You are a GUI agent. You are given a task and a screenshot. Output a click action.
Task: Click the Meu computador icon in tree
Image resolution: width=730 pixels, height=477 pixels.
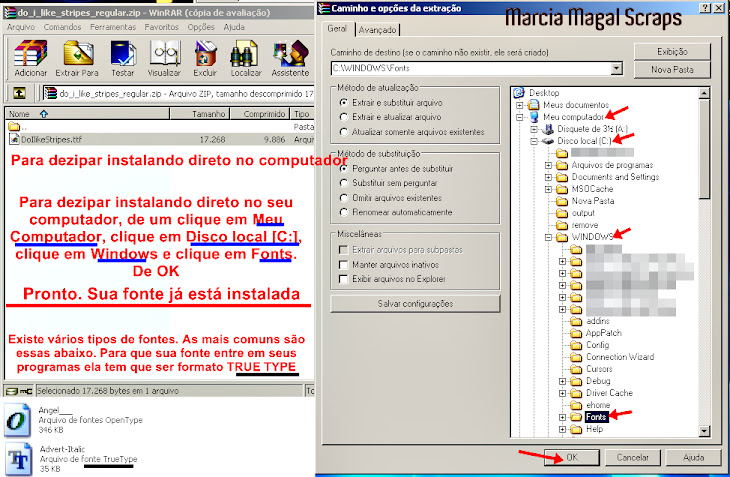(534, 117)
